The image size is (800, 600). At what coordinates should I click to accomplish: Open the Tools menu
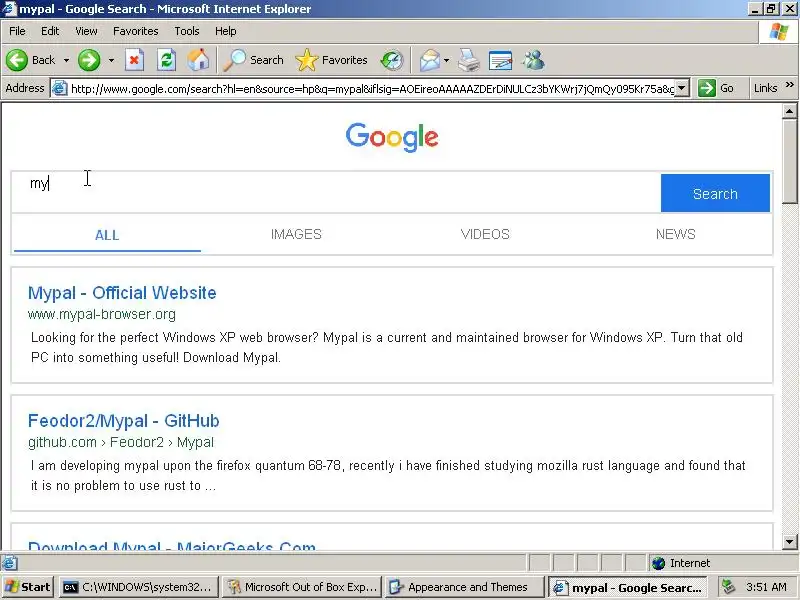pyautogui.click(x=187, y=31)
